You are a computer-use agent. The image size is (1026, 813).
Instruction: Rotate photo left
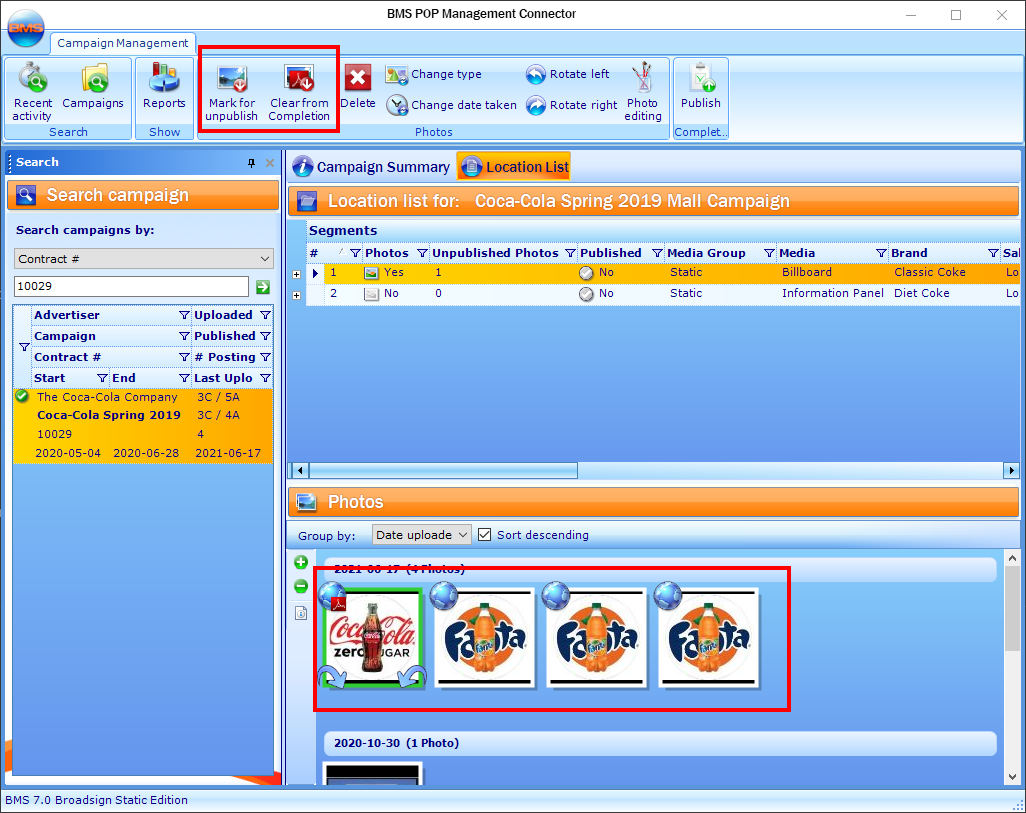tap(567, 75)
